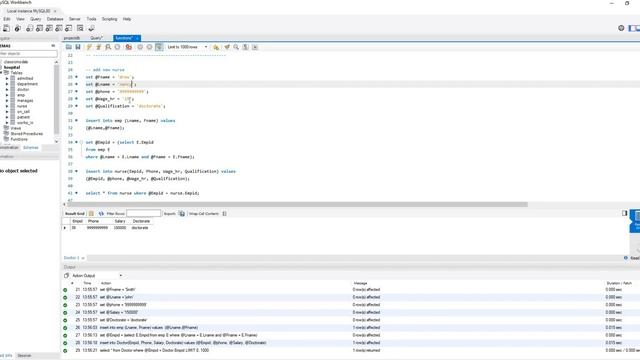Open the Find magnifier in the editor toolbar
The width and height of the screenshot is (640, 360).
(x=236, y=47)
